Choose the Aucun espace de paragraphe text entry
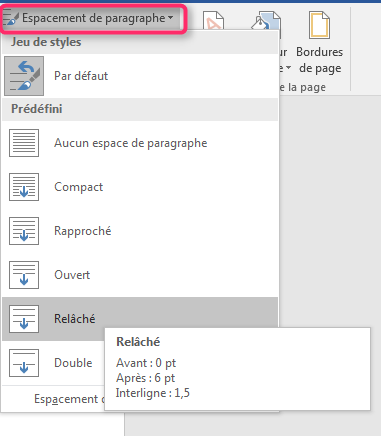This screenshot has height=436, width=381. point(131,143)
